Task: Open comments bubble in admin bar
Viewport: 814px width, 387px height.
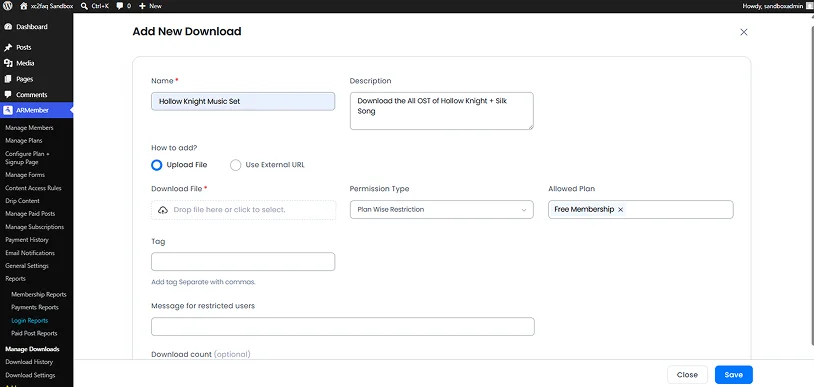Action: pyautogui.click(x=120, y=6)
